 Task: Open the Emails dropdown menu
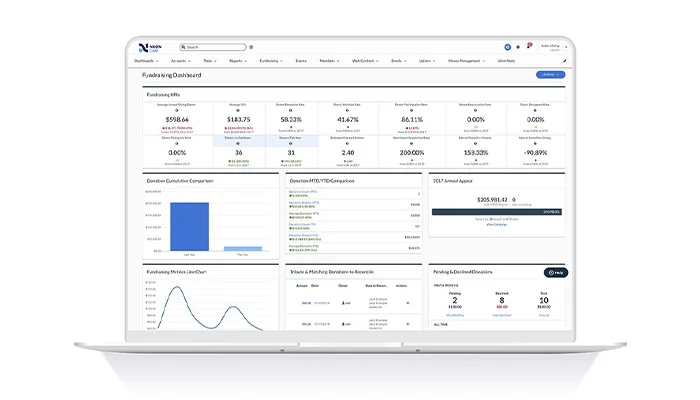(399, 61)
